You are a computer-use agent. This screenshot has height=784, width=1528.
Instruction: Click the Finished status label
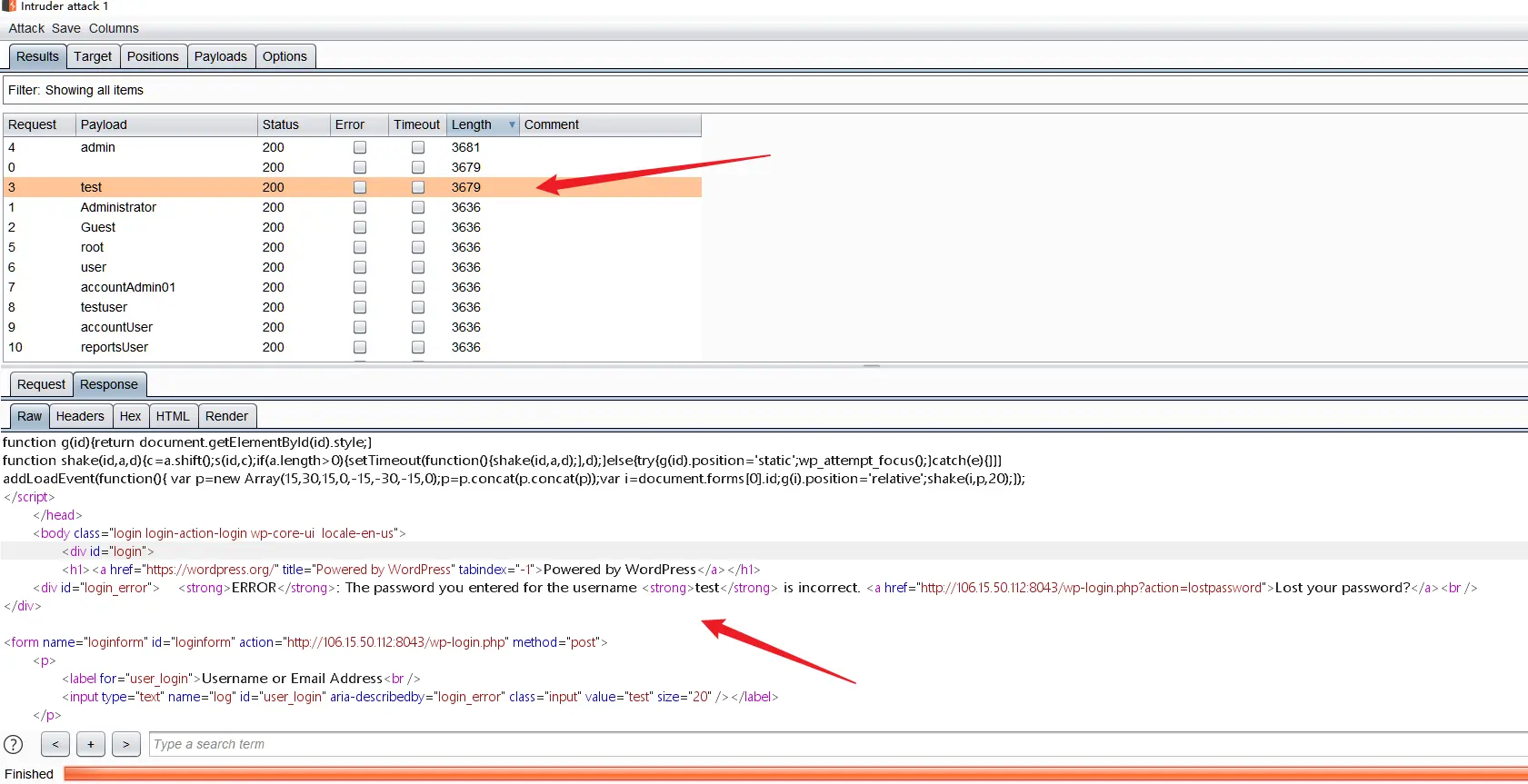coord(29,774)
